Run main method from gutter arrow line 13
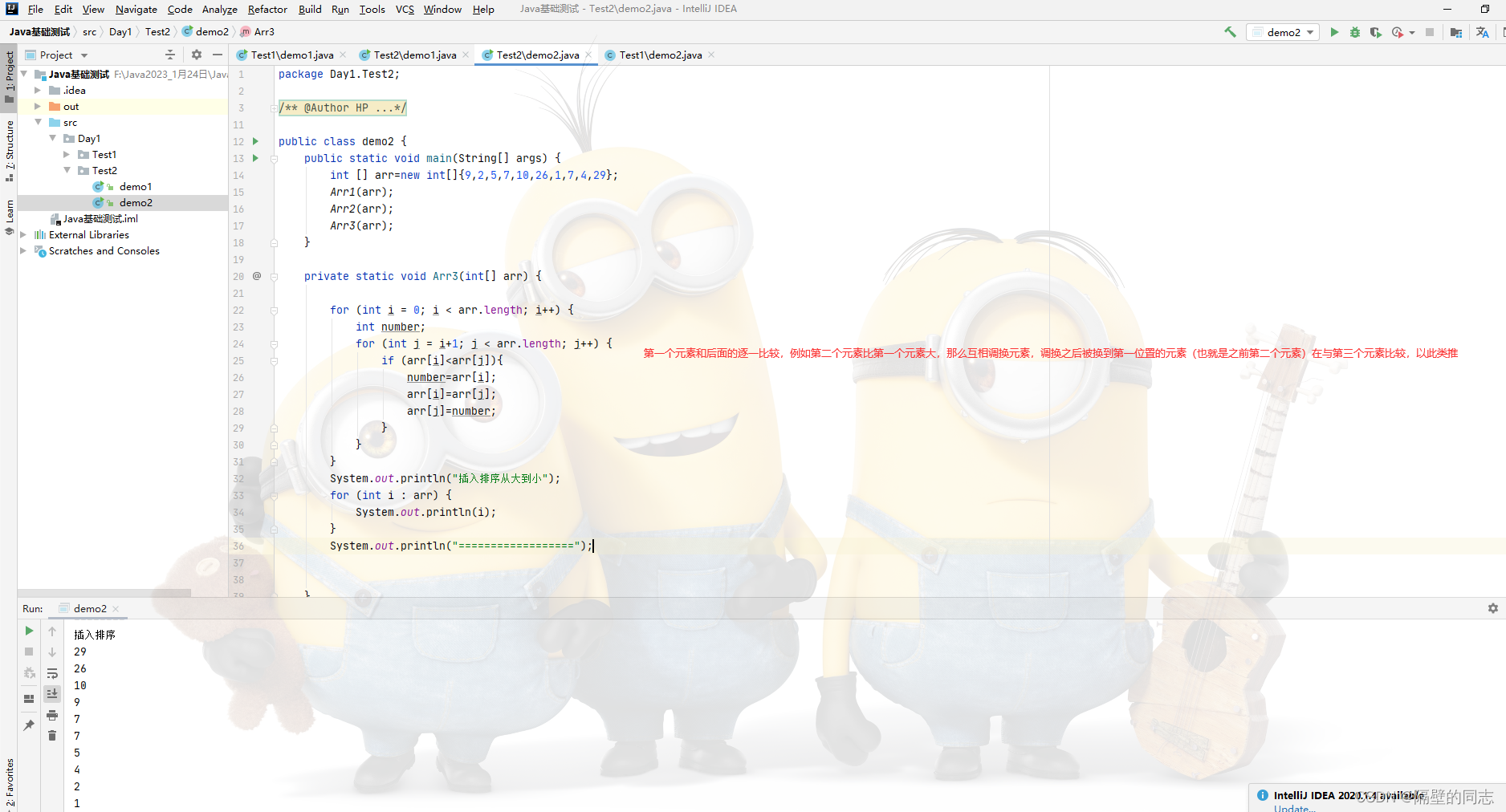 (256, 158)
